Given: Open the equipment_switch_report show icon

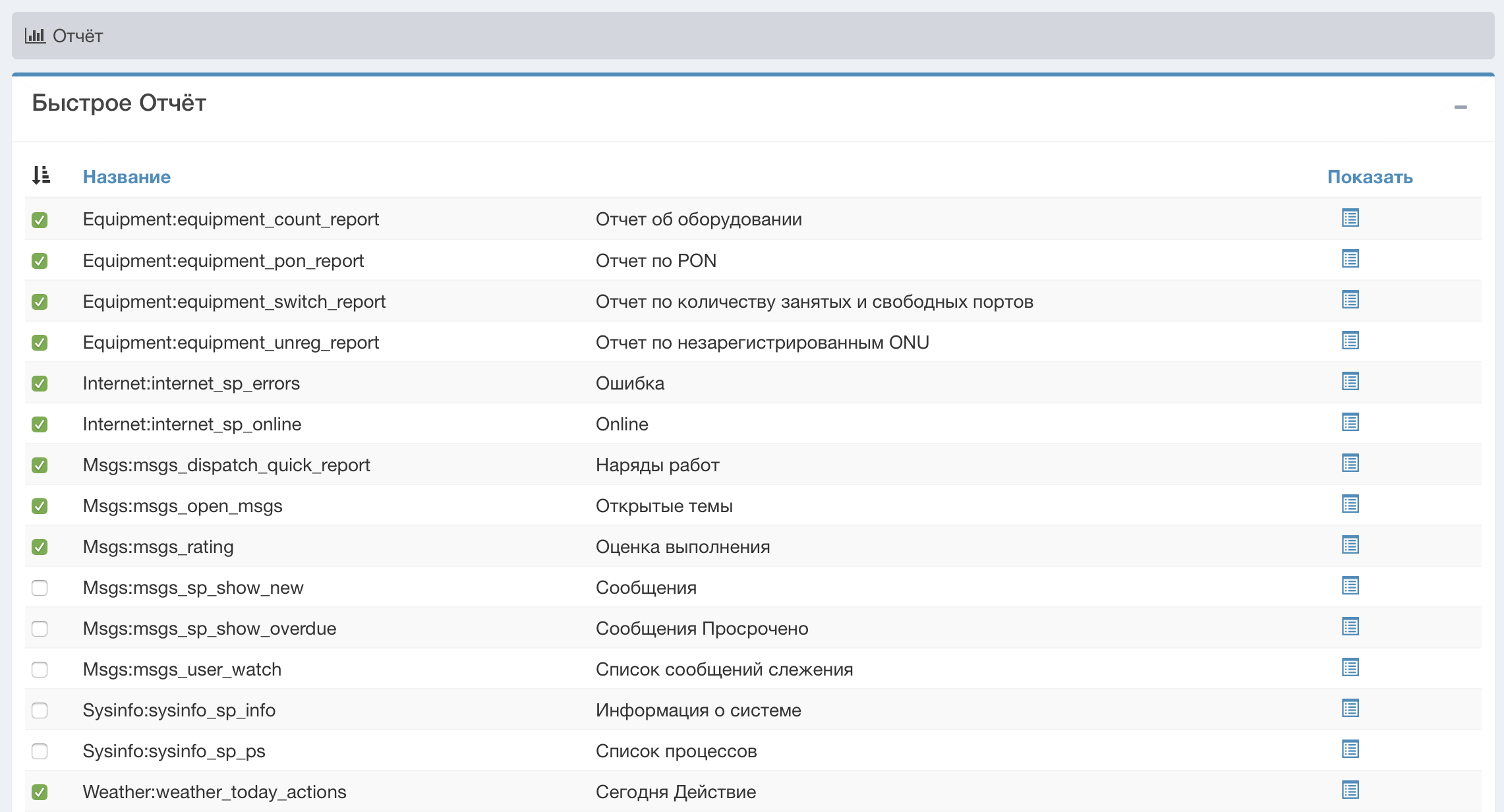Looking at the screenshot, I should point(1350,300).
